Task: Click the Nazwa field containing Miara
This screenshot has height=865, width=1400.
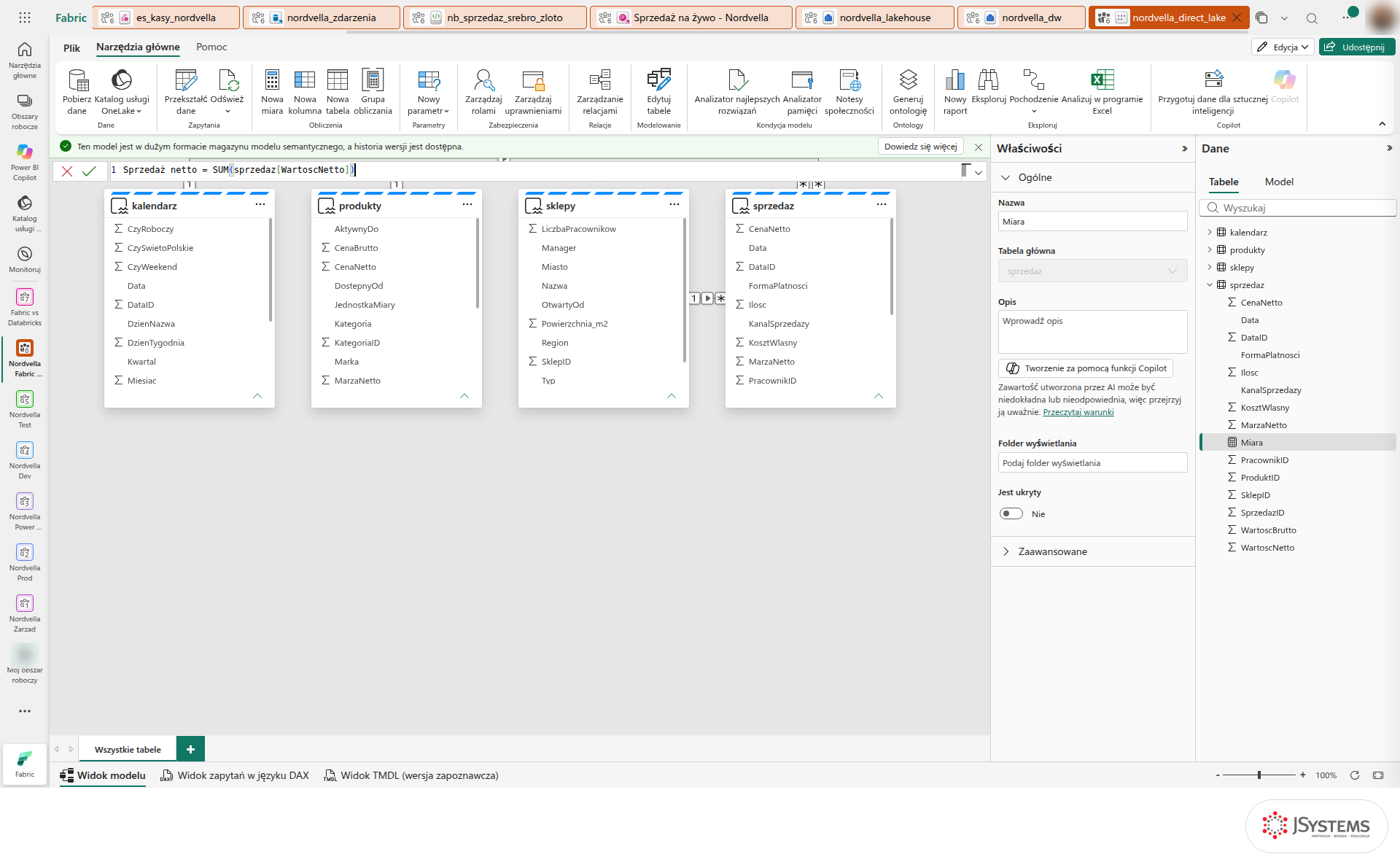Action: (x=1092, y=222)
